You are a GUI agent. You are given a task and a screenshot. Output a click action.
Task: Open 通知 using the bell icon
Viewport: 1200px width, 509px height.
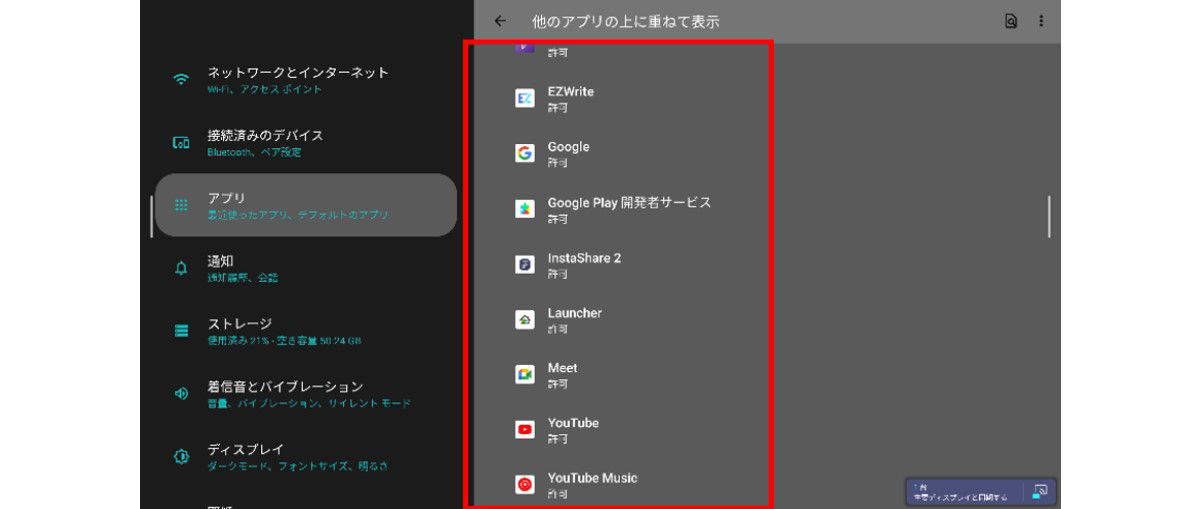click(181, 268)
